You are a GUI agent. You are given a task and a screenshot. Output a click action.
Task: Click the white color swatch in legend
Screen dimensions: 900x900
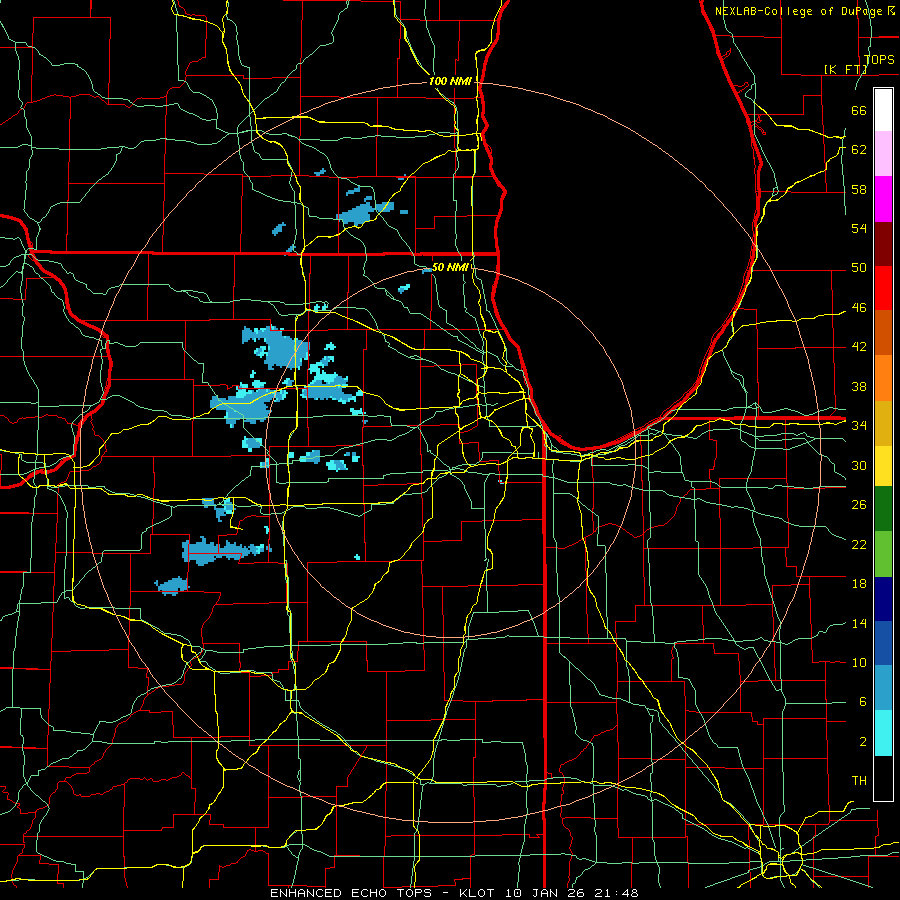coord(883,110)
